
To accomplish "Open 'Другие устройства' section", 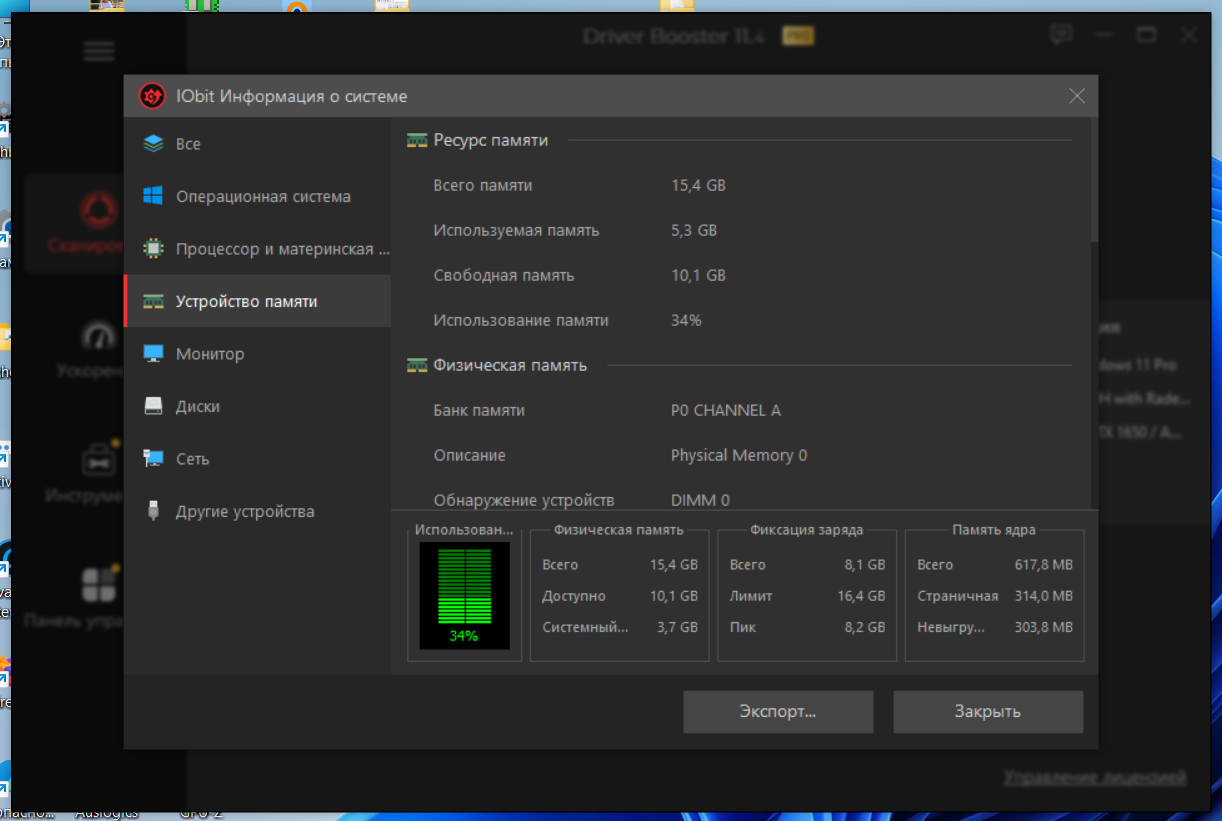I will click(x=257, y=511).
